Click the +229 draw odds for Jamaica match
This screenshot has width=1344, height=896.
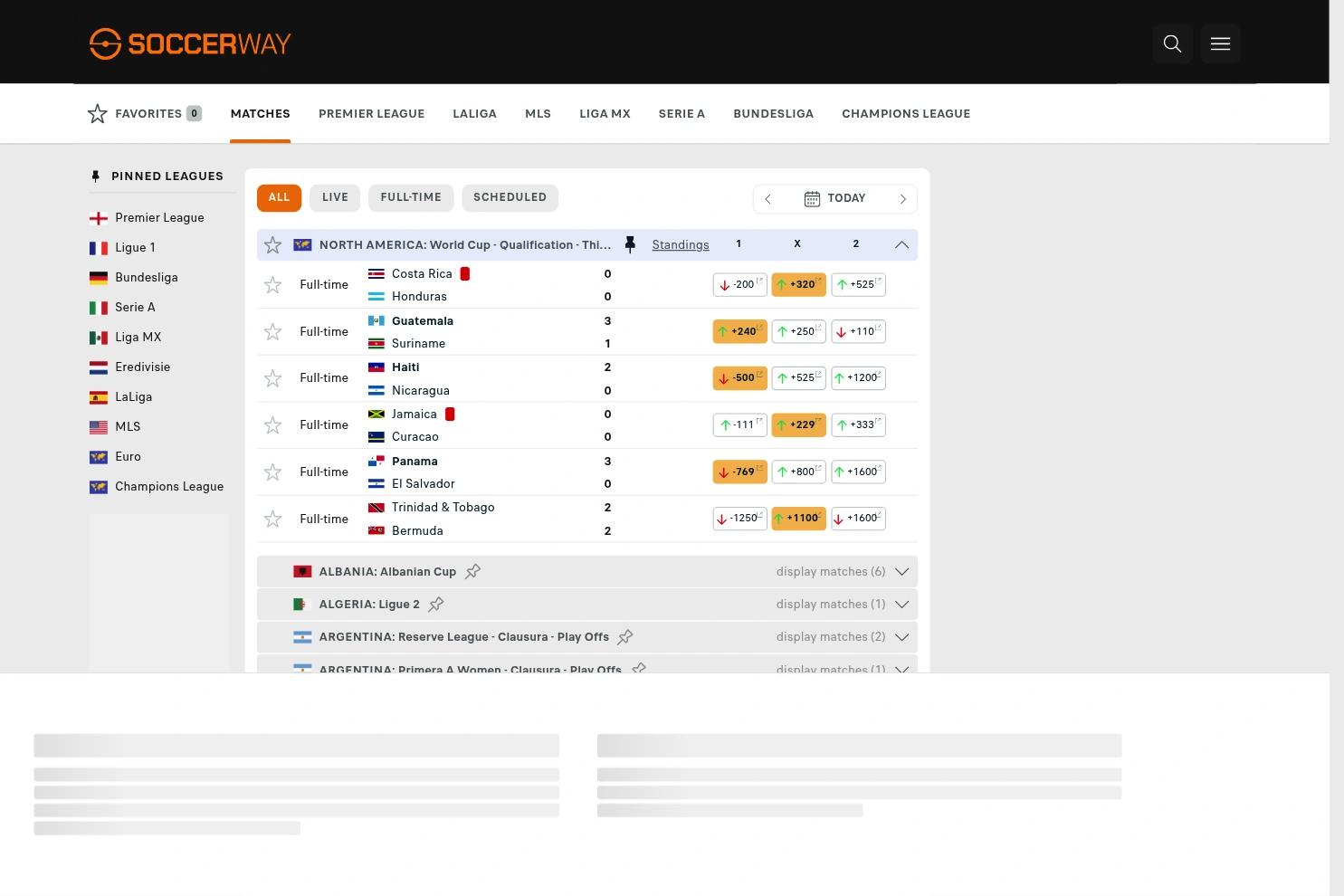click(798, 424)
